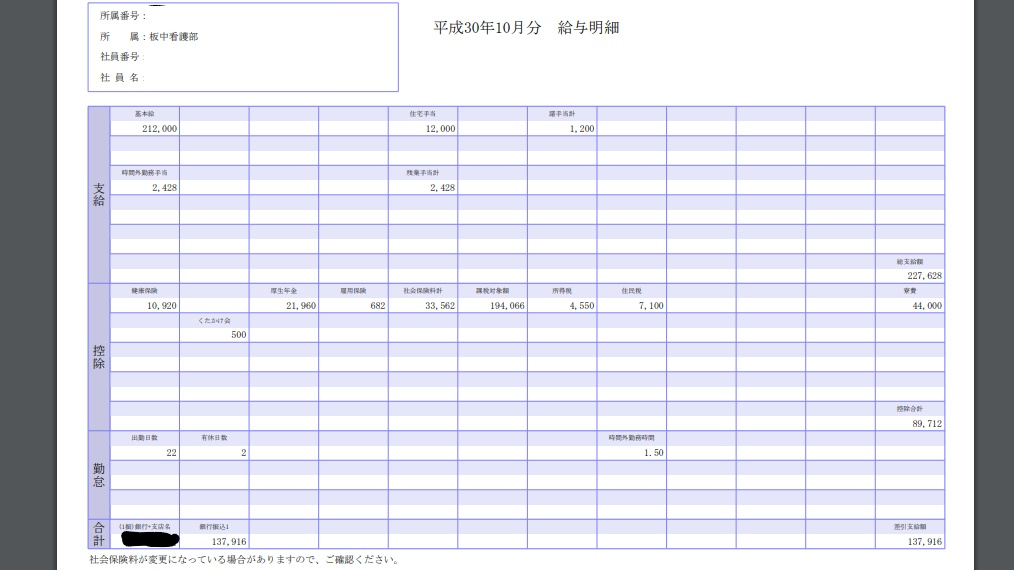Click the 残業手当計 amount cell
This screenshot has height=570, width=1014.
[442, 188]
